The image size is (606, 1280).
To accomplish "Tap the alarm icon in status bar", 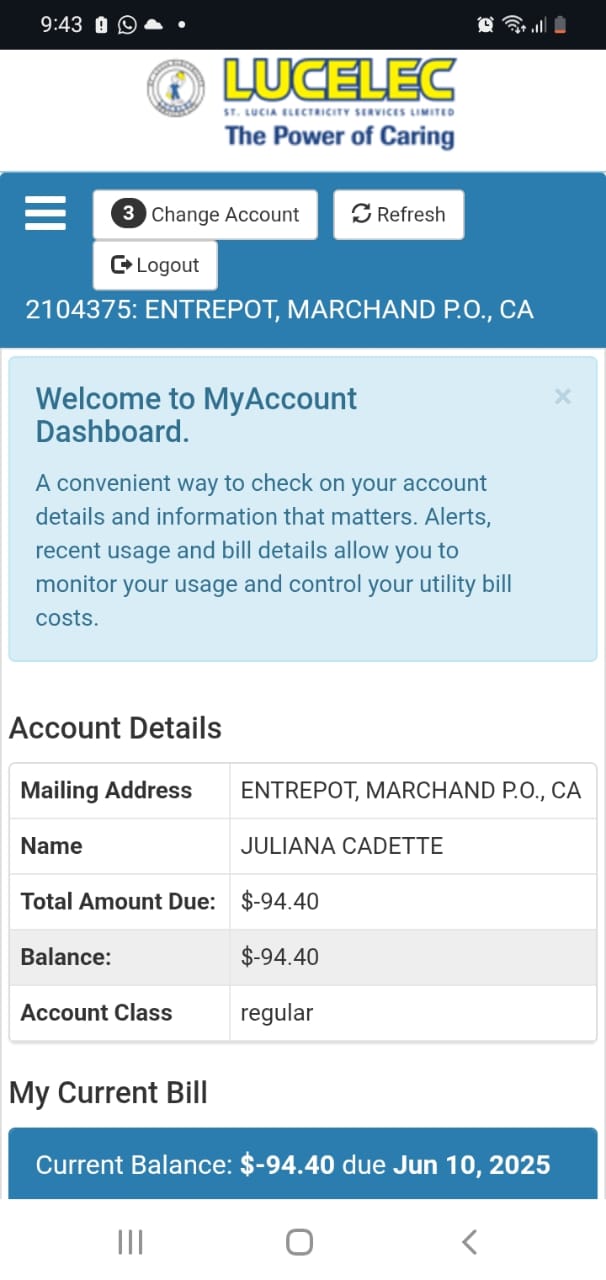I will coord(486,25).
